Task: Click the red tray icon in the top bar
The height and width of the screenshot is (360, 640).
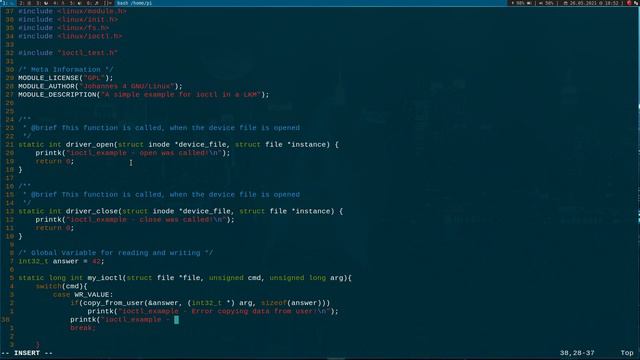Action: pyautogui.click(x=629, y=3)
